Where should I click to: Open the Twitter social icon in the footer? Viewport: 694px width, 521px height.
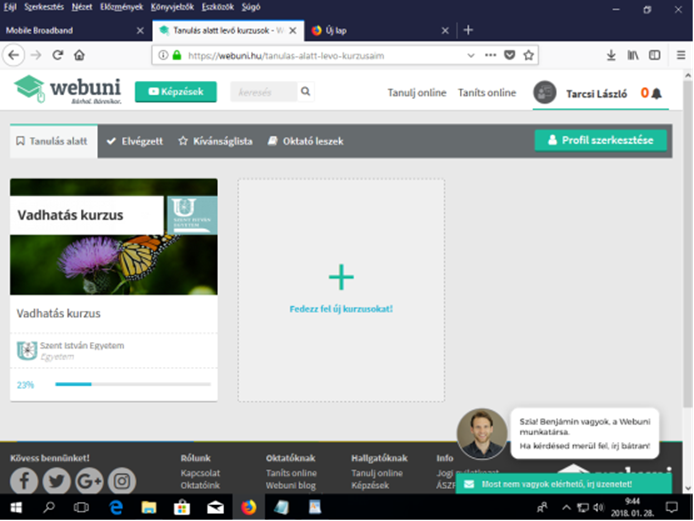(56, 481)
